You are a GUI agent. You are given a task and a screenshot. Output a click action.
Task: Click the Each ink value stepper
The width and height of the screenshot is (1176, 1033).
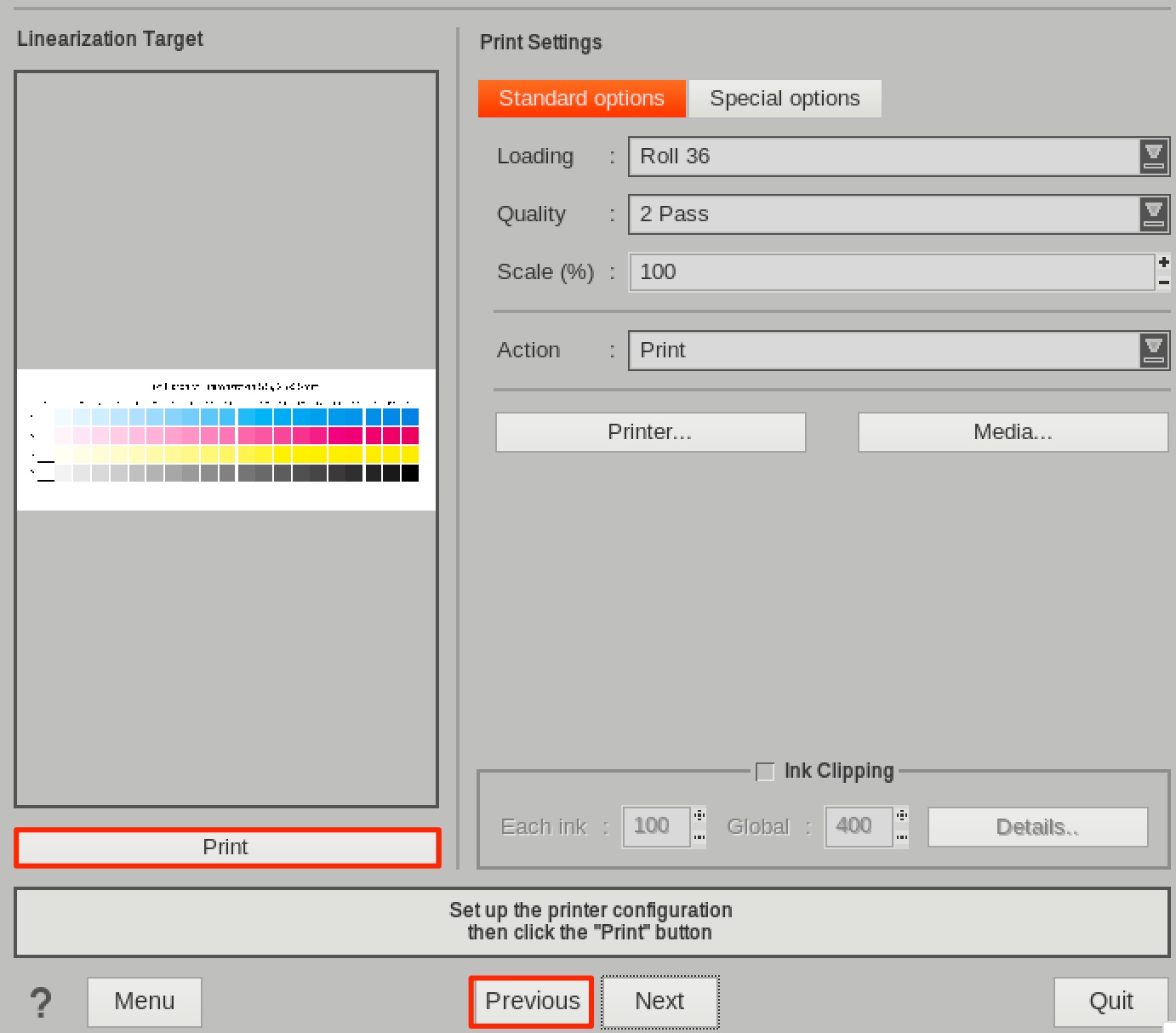699,826
